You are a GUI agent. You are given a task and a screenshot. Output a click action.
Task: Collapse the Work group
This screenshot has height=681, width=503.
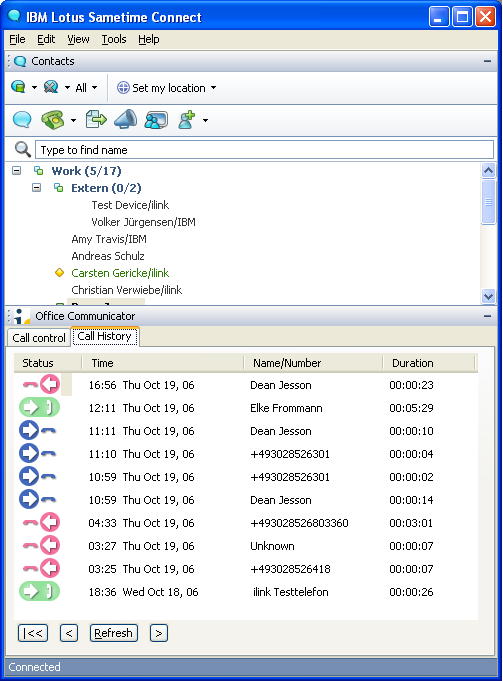(x=17, y=171)
